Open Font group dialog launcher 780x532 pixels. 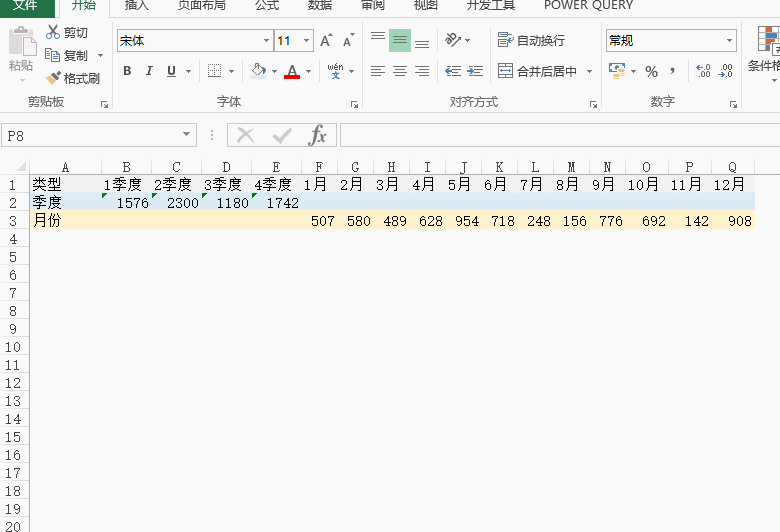(x=354, y=104)
